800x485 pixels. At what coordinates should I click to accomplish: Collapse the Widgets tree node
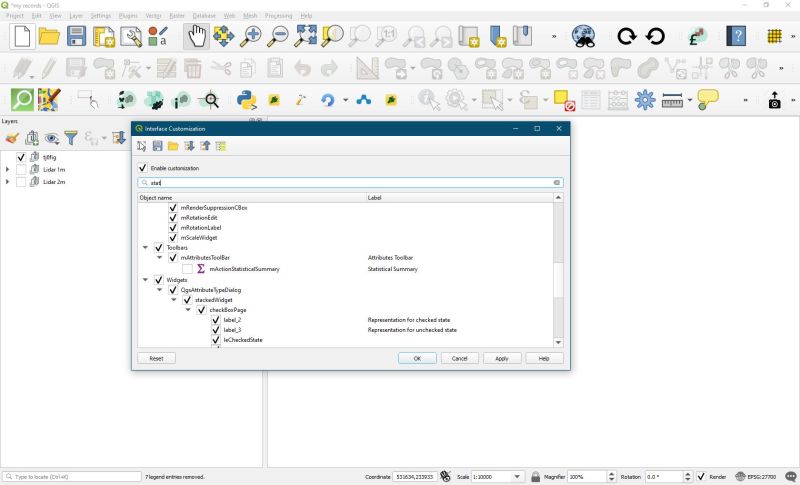coord(145,280)
